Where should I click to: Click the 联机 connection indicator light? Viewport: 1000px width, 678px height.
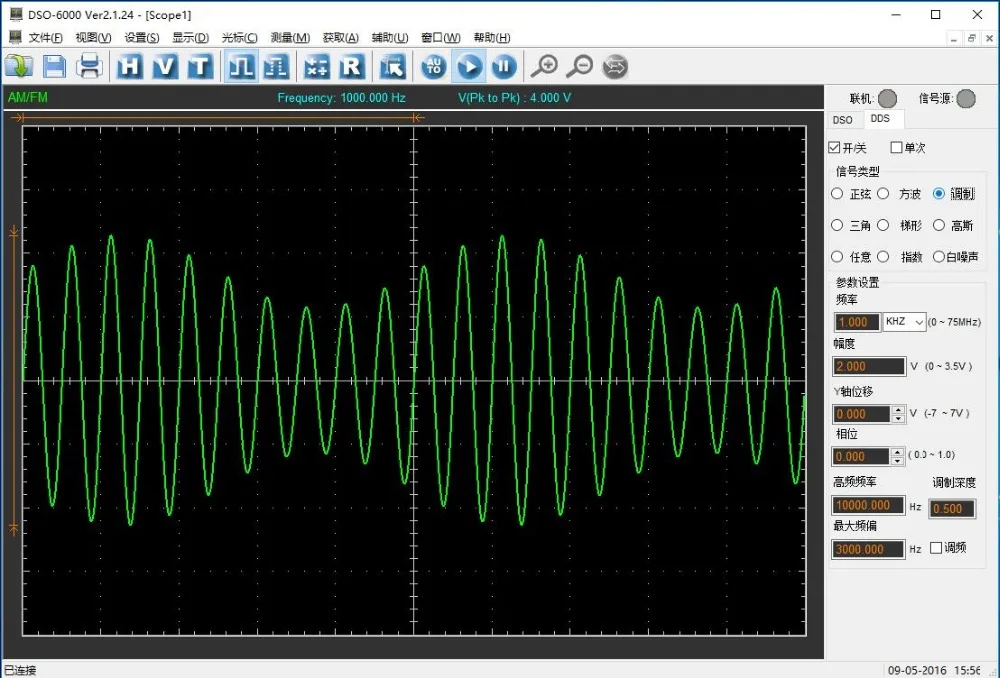pos(887,99)
